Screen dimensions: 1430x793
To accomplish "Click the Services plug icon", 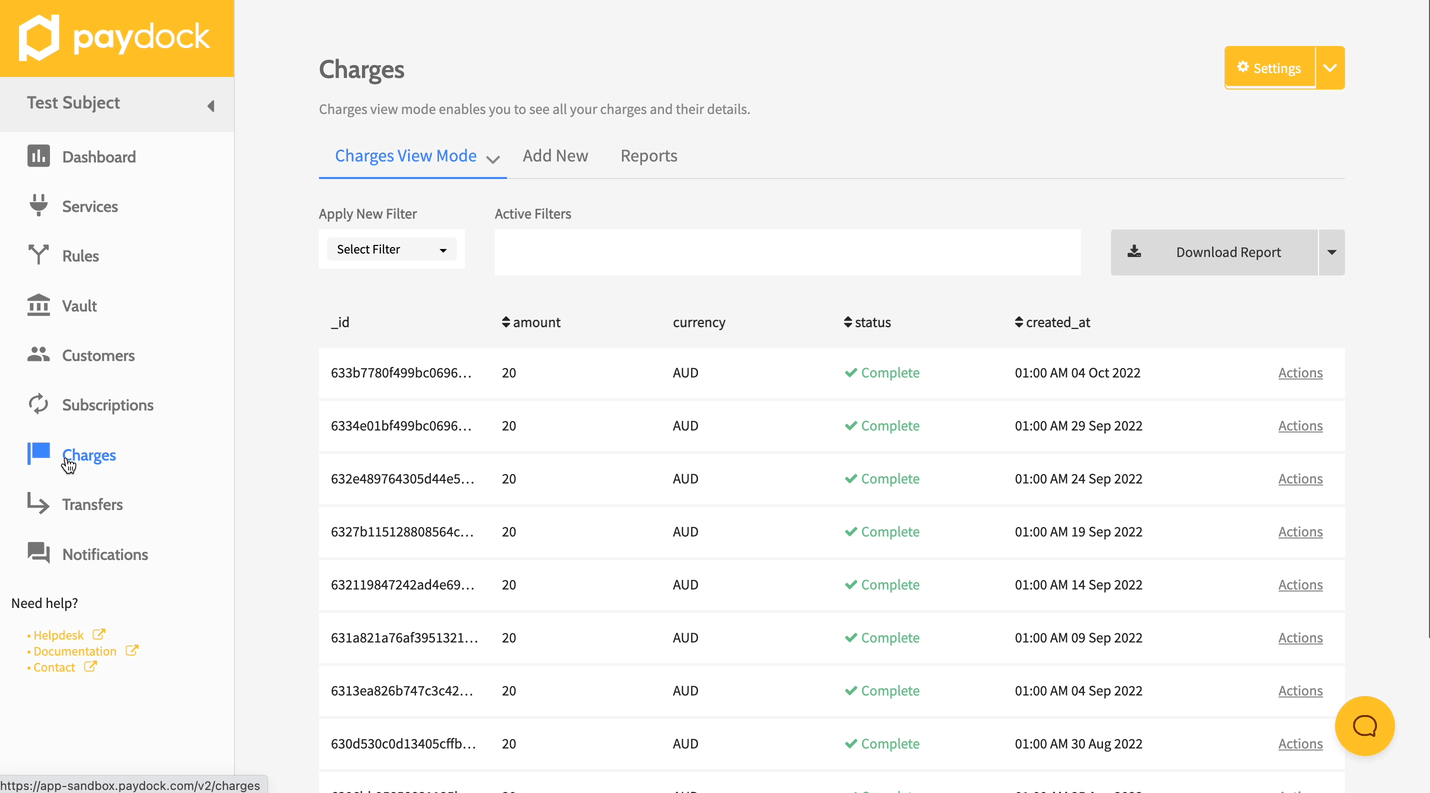I will [x=38, y=205].
